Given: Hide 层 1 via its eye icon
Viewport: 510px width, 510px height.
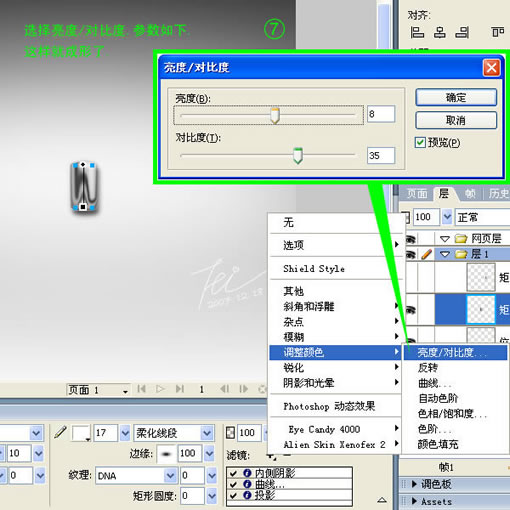Looking at the screenshot, I should click(411, 254).
